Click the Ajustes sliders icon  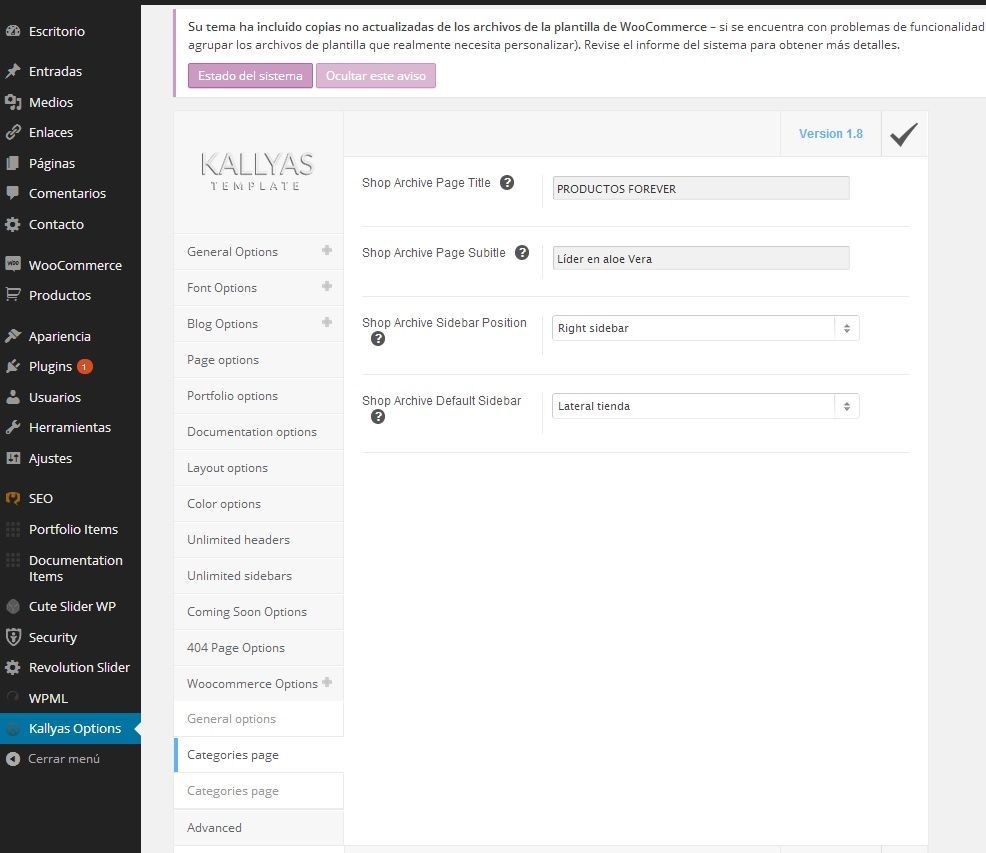[x=13, y=458]
